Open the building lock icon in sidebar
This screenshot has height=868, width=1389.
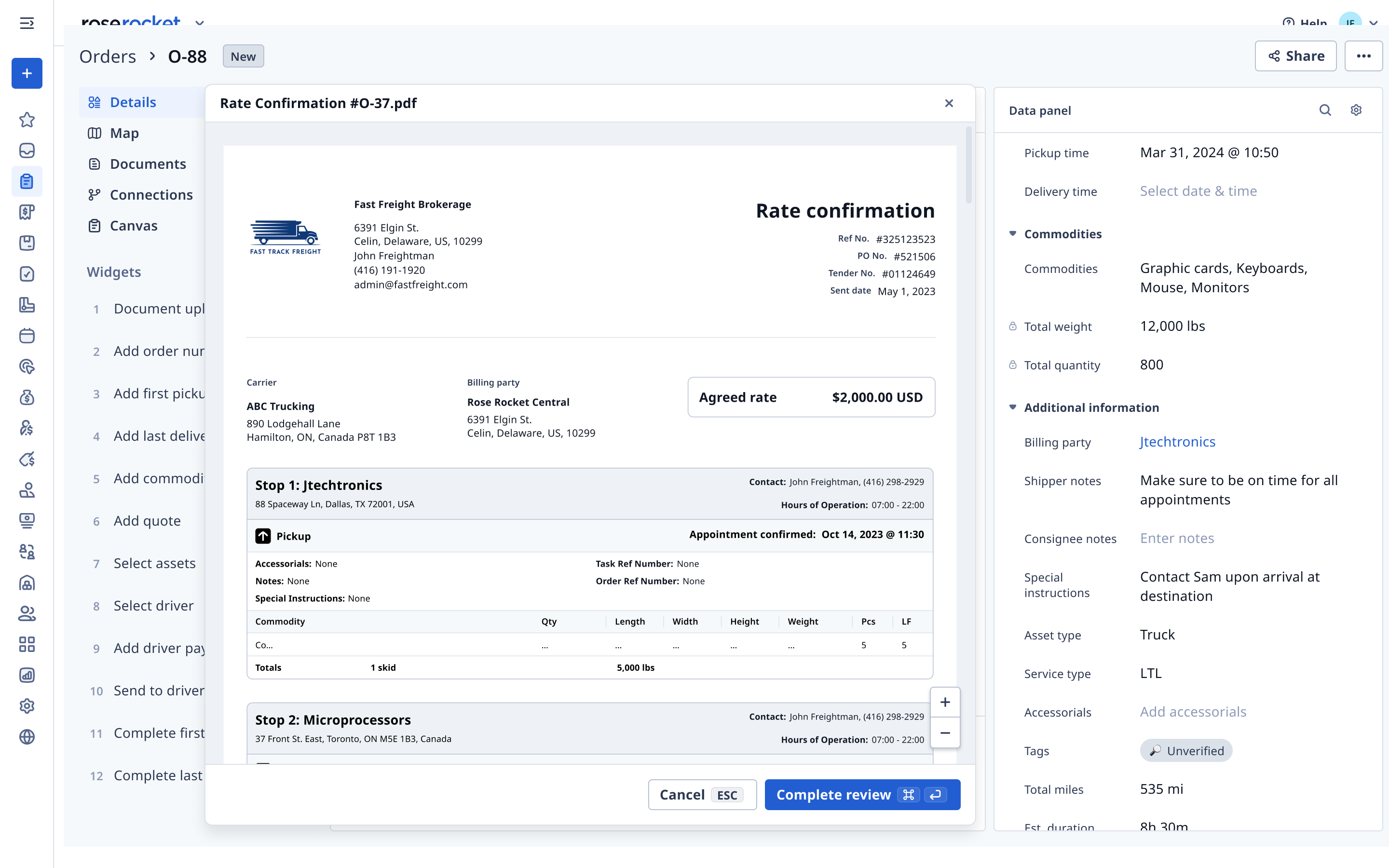27,583
